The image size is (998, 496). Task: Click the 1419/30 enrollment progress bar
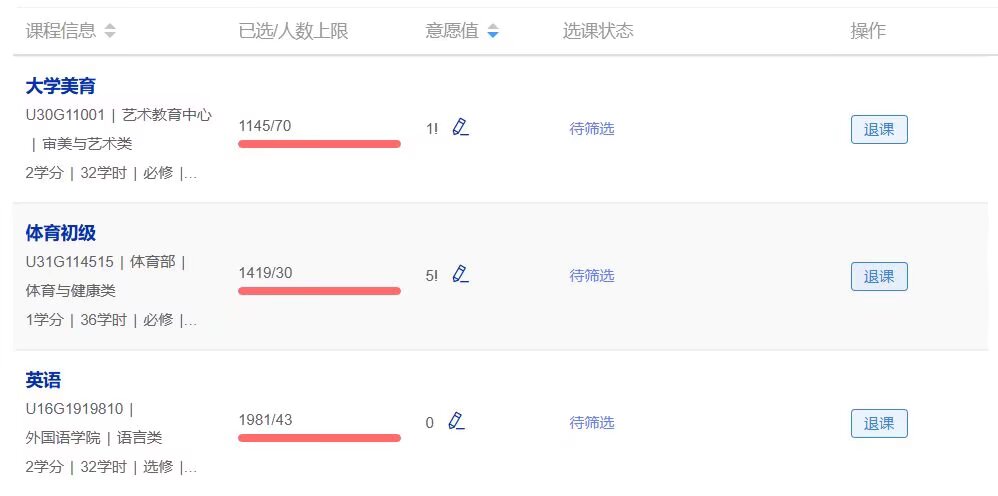click(x=320, y=291)
